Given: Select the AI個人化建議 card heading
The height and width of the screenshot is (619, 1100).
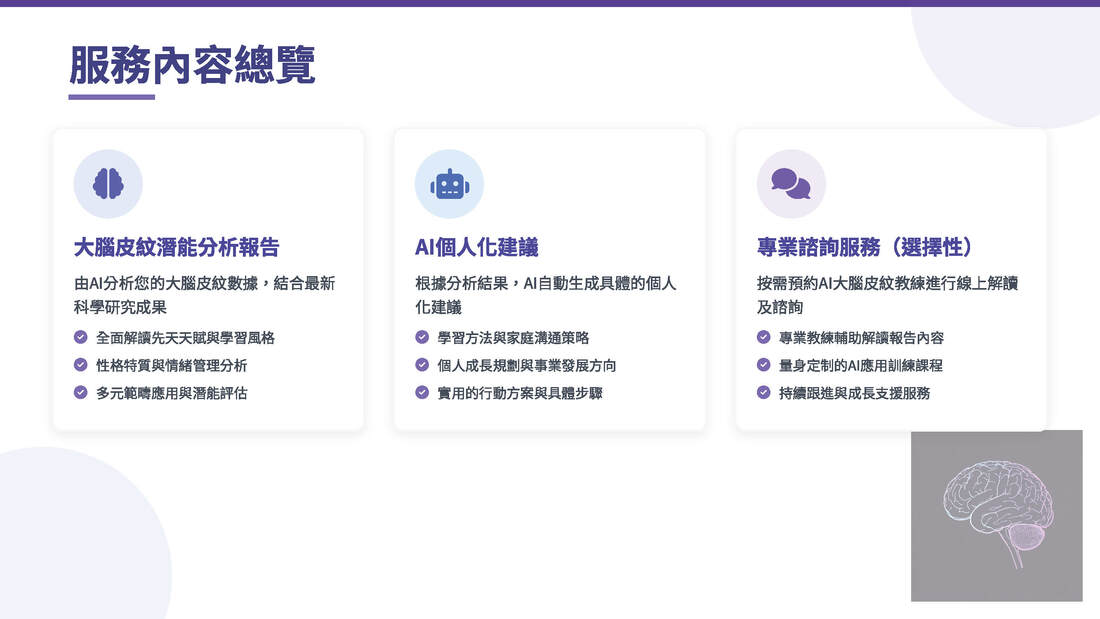Looking at the screenshot, I should [476, 247].
